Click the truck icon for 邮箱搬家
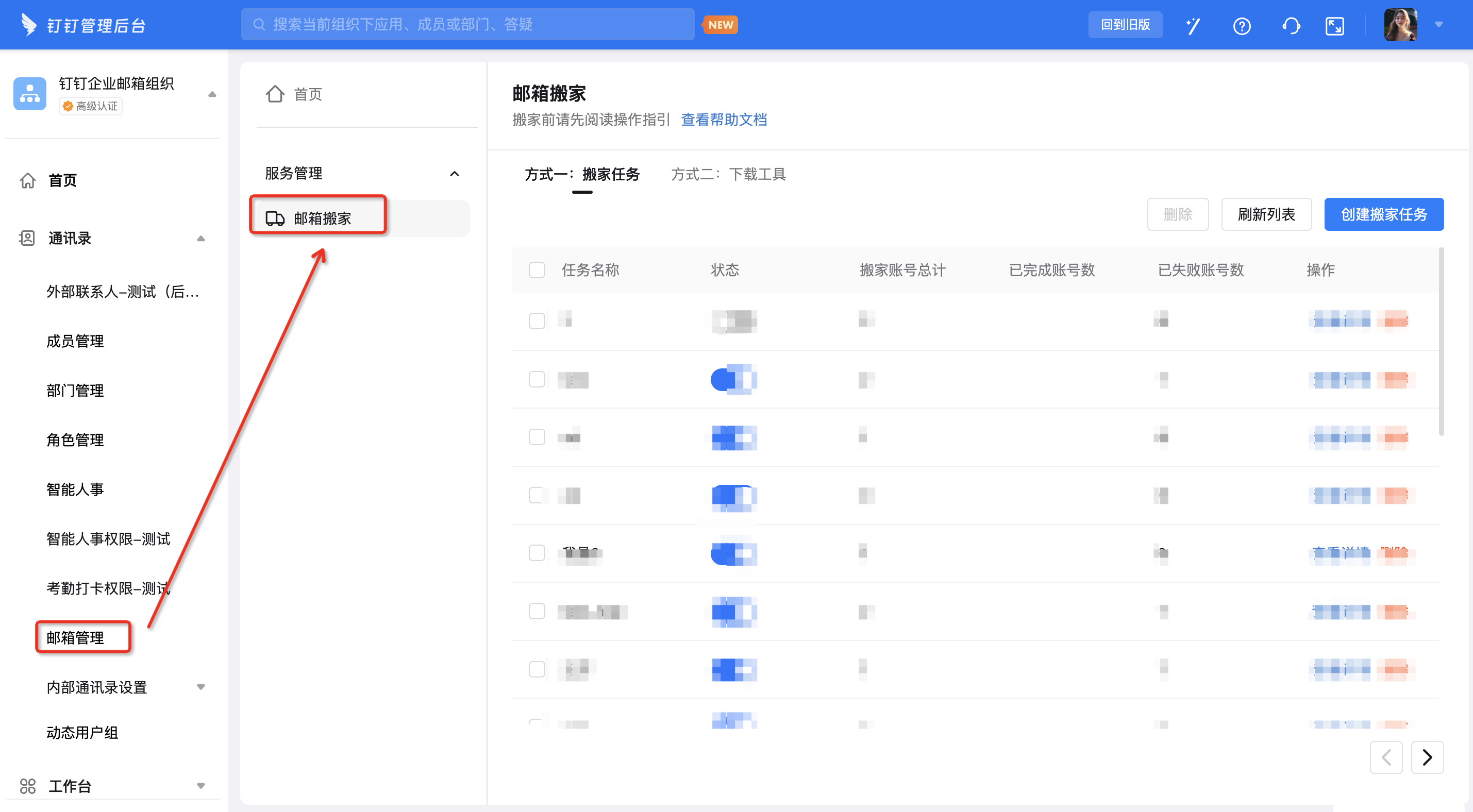This screenshot has height=812, width=1473. 275,218
